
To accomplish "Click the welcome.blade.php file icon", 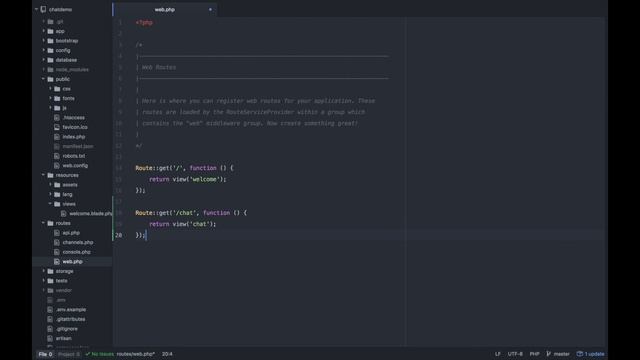I will (64, 213).
